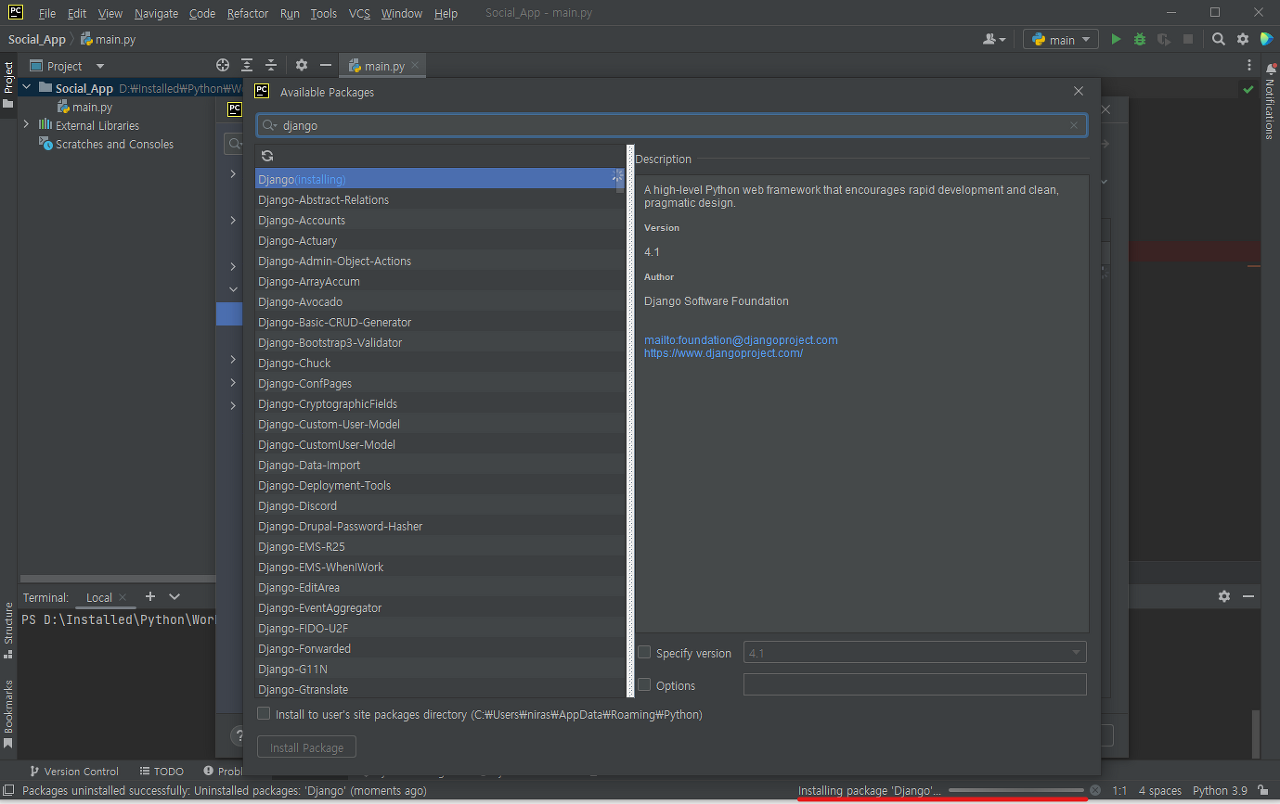Click the installing Django progress bar
Image resolution: width=1280 pixels, height=804 pixels.
pos(1016,790)
